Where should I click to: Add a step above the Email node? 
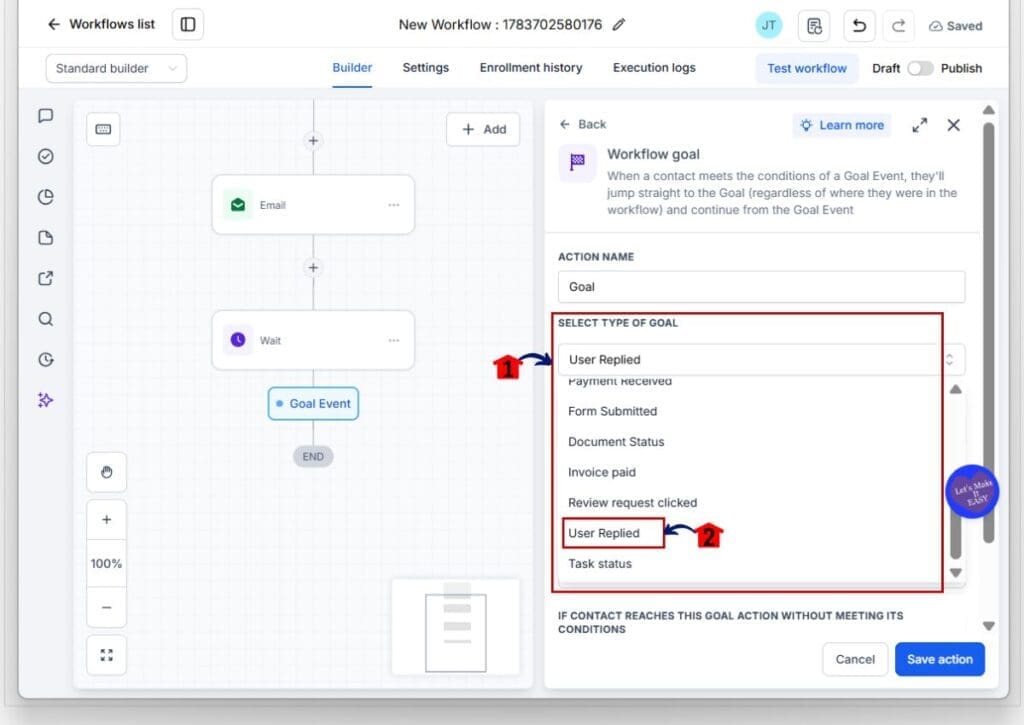(313, 140)
